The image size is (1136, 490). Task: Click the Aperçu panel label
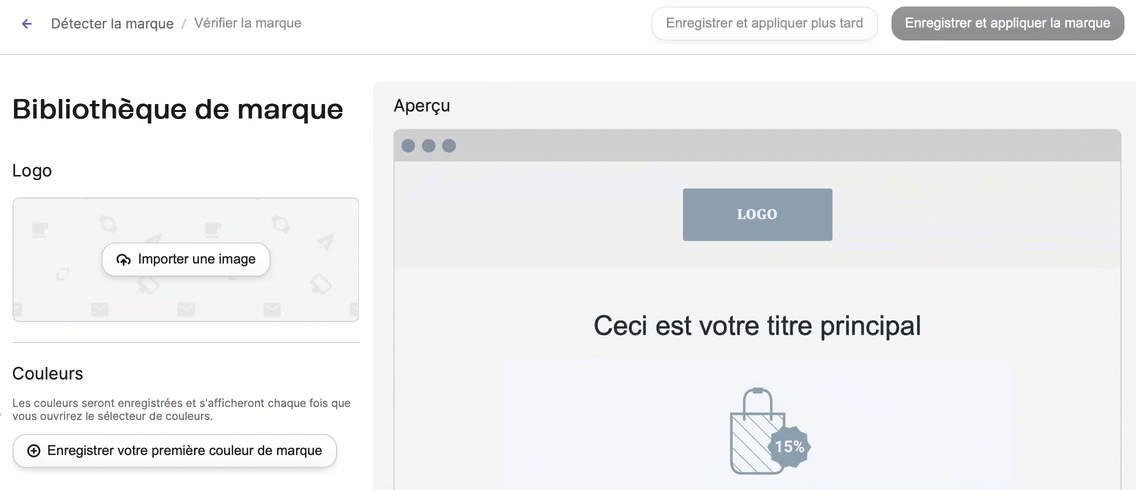[x=421, y=105]
